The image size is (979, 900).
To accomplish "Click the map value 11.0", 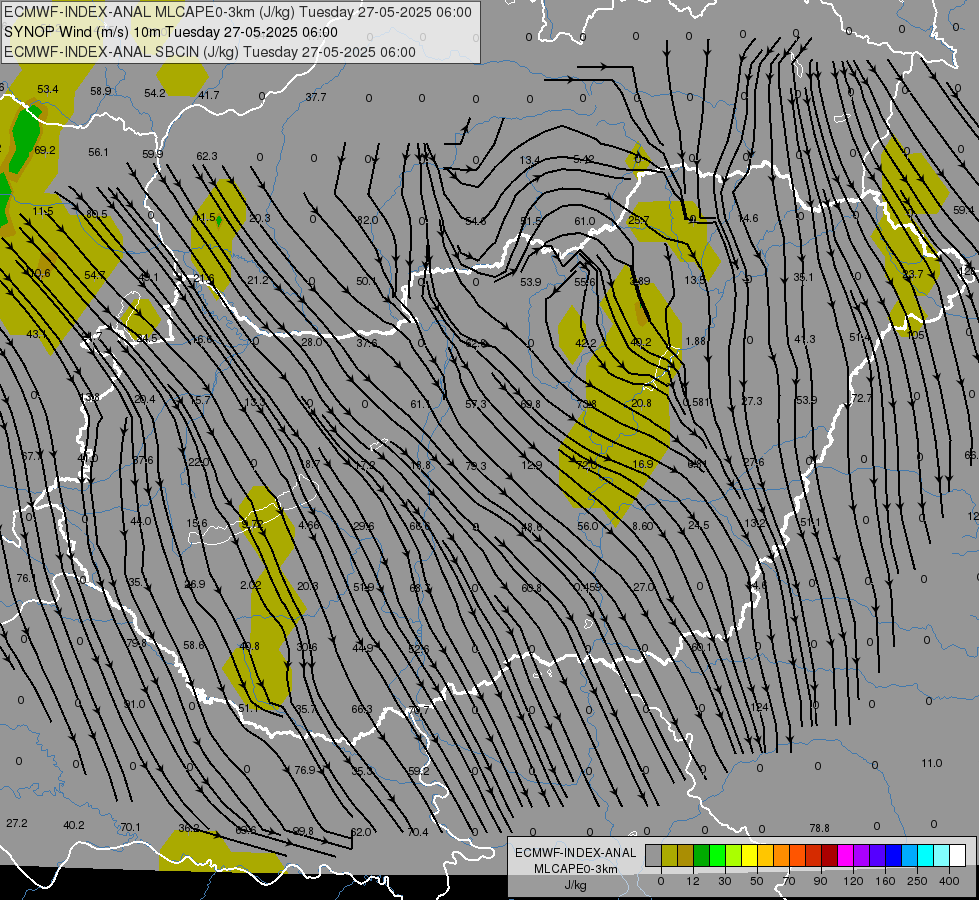I will click(932, 763).
